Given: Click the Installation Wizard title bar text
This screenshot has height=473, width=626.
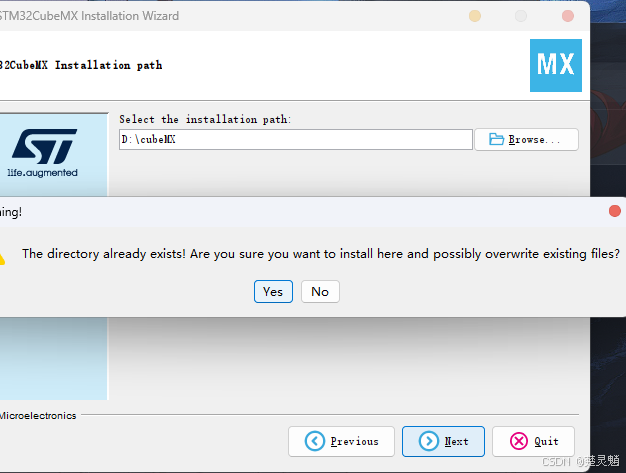Looking at the screenshot, I should click(89, 16).
